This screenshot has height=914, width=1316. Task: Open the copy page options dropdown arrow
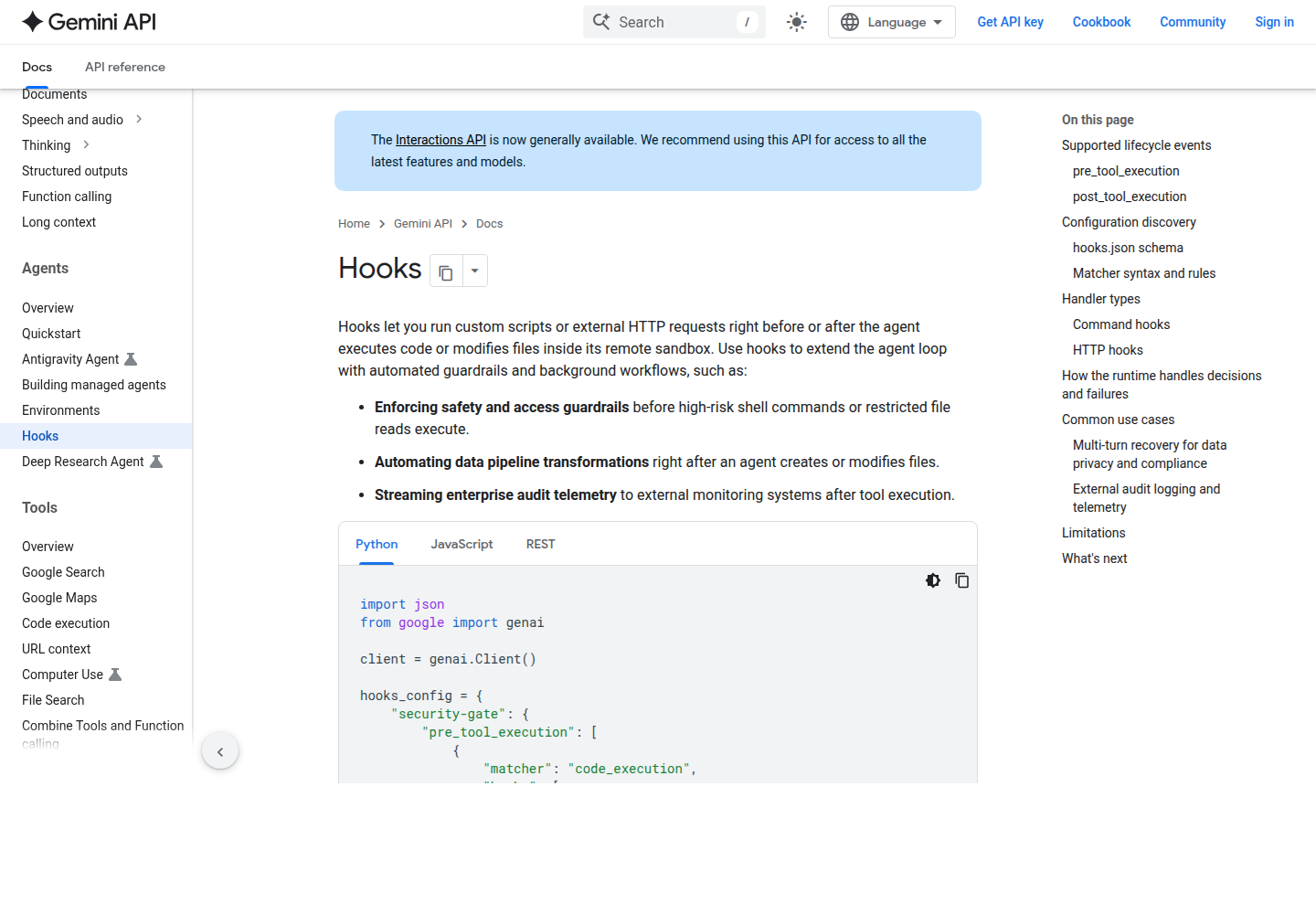coord(474,271)
